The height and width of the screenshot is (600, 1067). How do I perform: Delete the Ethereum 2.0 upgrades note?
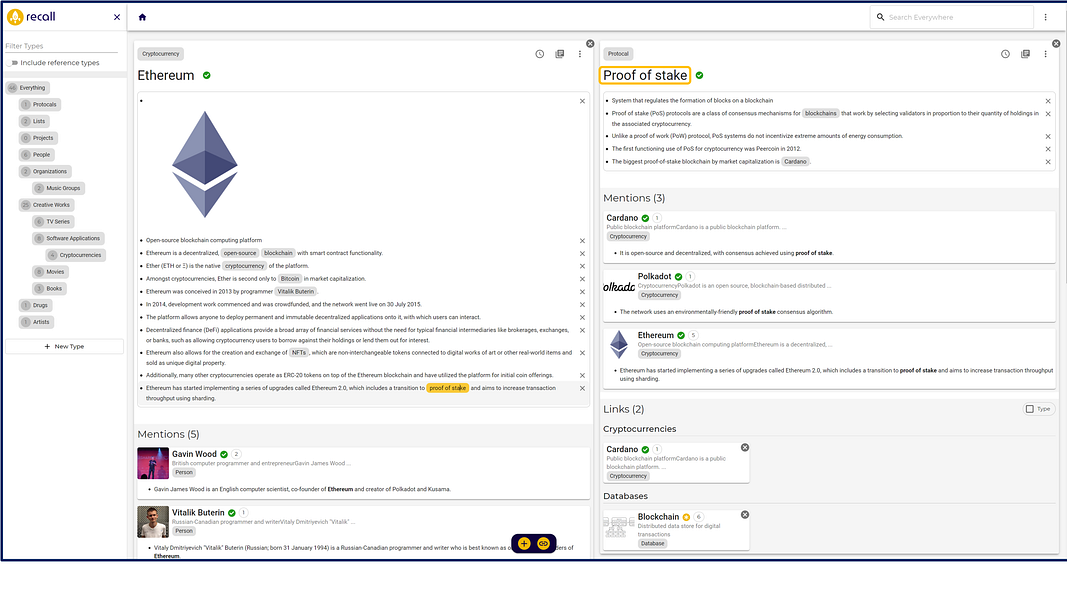pos(582,388)
